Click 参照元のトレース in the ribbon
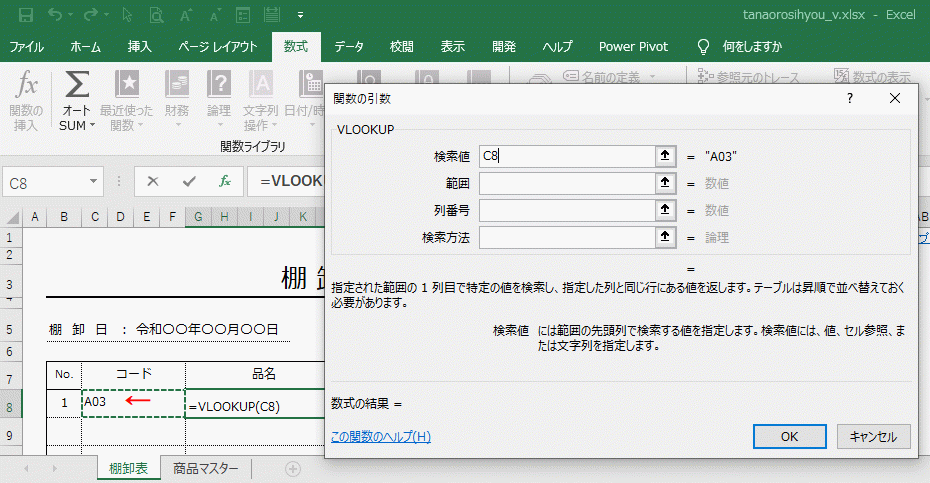This screenshot has width=930, height=483. 749,77
